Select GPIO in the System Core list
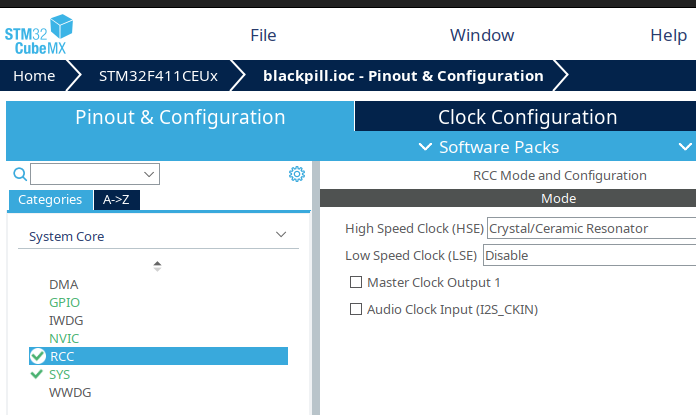The width and height of the screenshot is (696, 415). (x=64, y=302)
